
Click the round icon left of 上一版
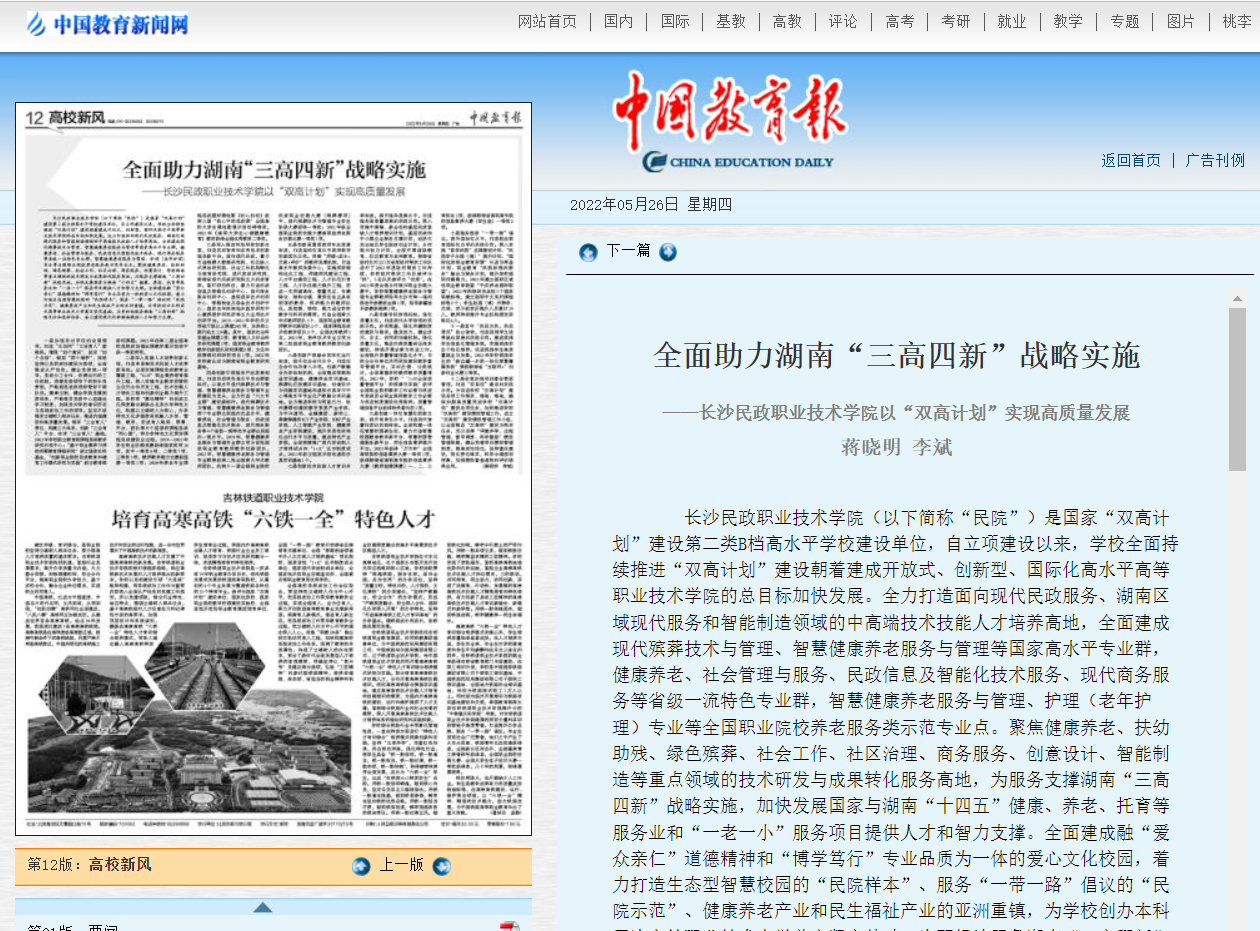(x=361, y=866)
